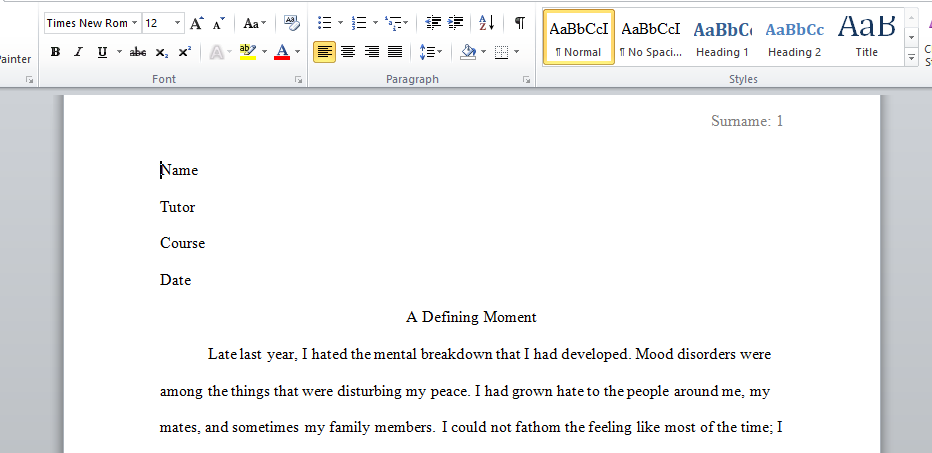
Task: Open the Underline style dropdown arrow
Action: click(118, 52)
